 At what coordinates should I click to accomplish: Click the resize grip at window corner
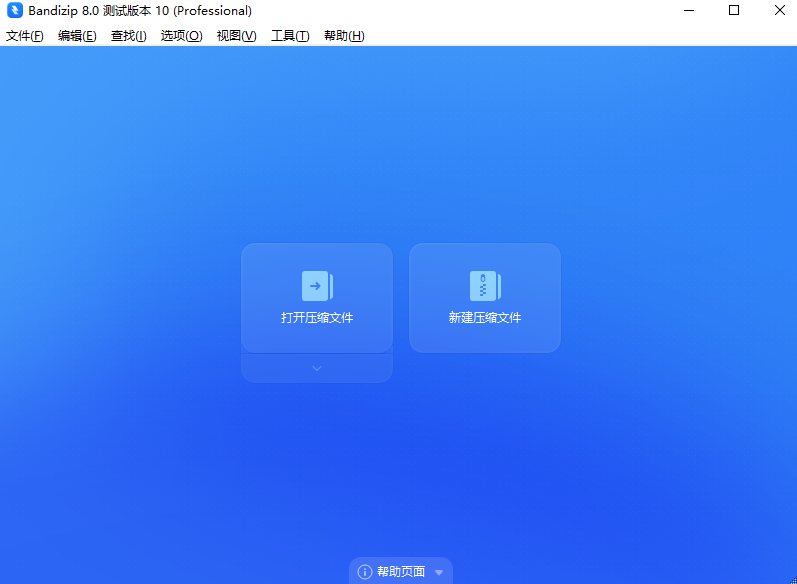(x=793, y=580)
